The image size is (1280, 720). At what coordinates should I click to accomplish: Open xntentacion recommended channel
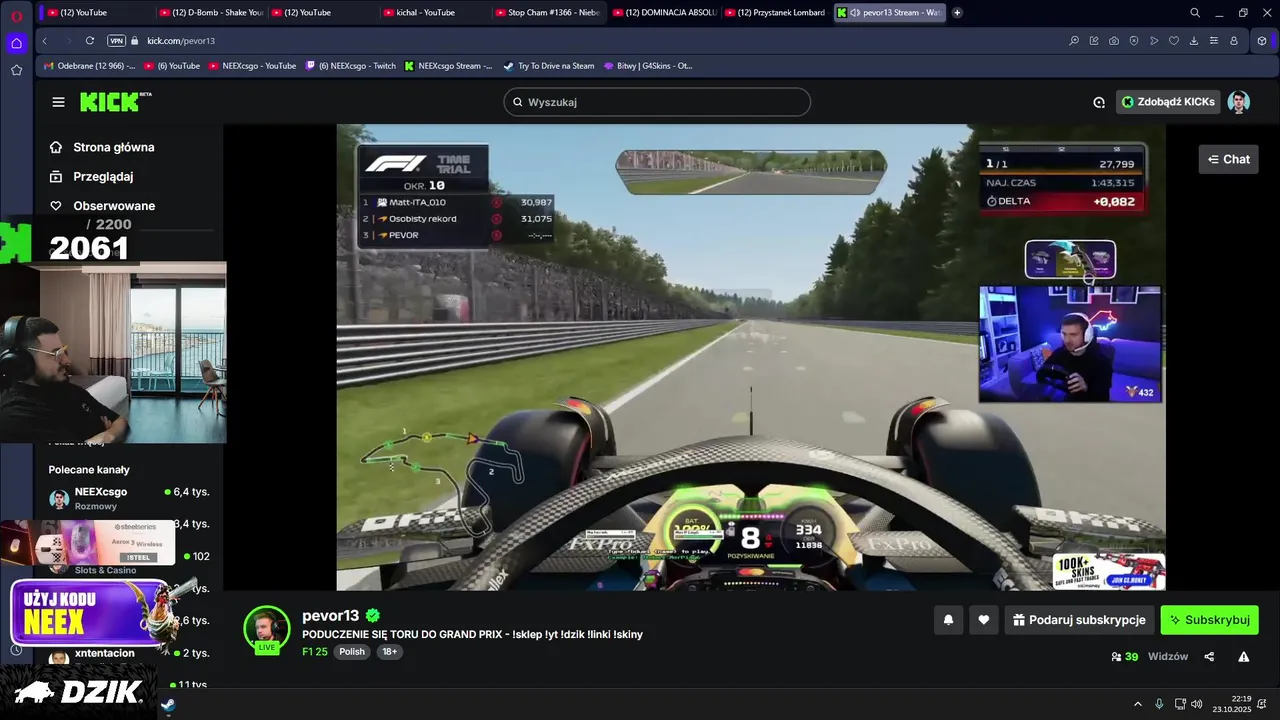[x=129, y=654]
